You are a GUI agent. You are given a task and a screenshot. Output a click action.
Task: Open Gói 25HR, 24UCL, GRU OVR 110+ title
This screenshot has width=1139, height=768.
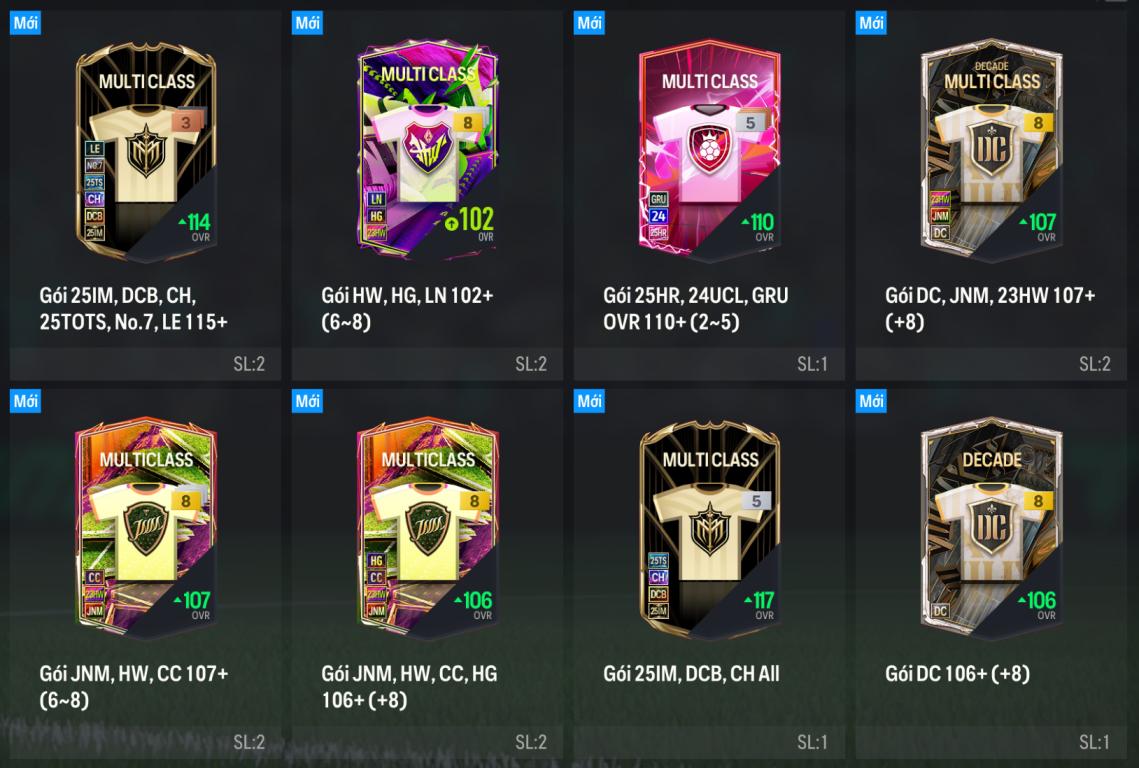[695, 308]
